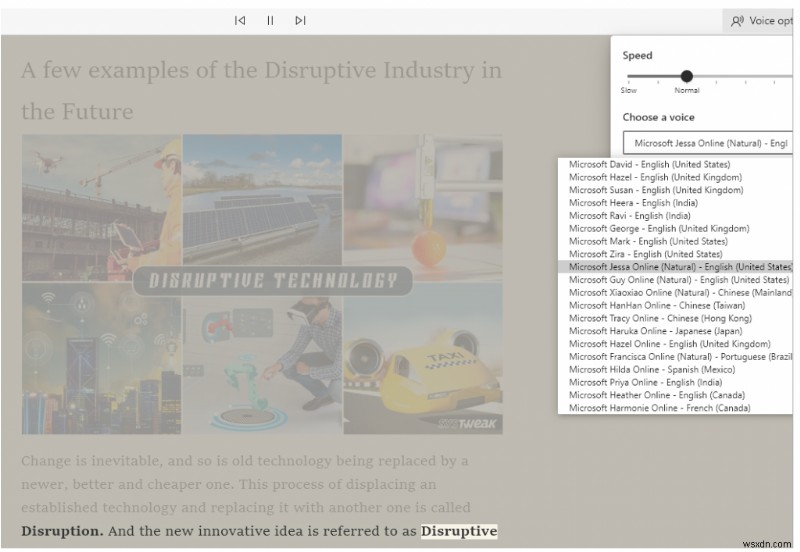Image resolution: width=800 pixels, height=552 pixels.
Task: Click the Normal speed label
Action: [687, 90]
